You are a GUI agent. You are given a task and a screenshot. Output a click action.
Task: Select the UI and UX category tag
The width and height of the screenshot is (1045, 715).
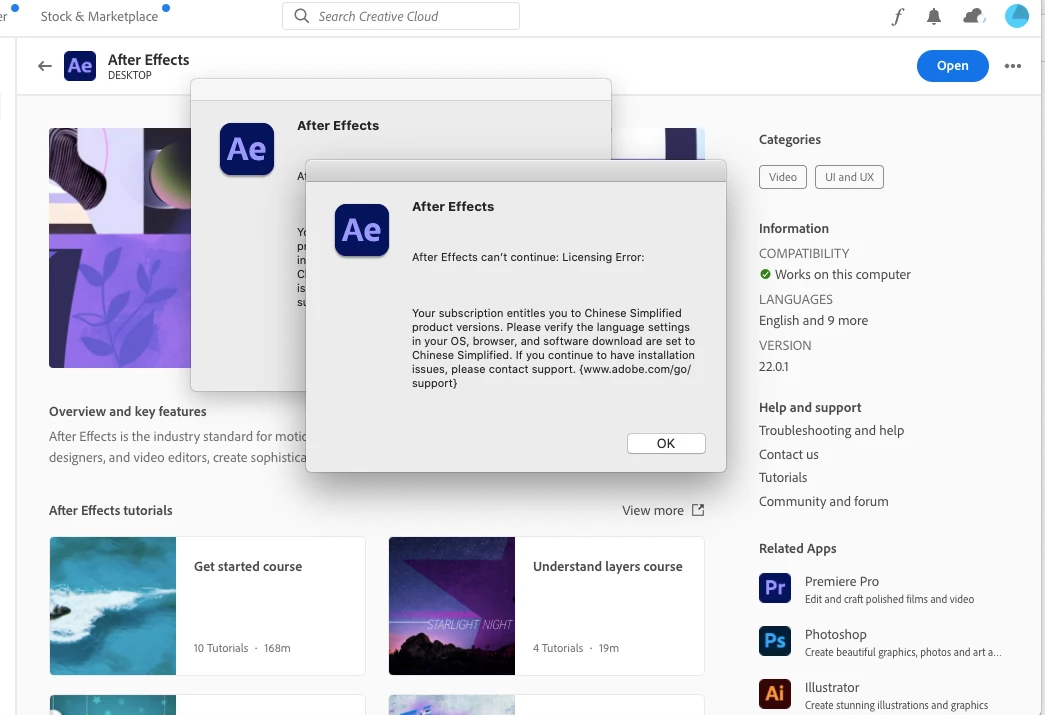[849, 177]
